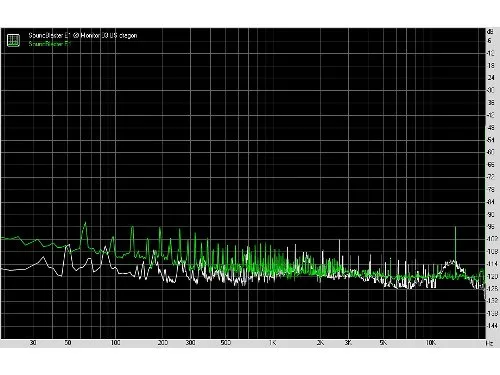The image size is (500, 375).
Task: Click the 100 Hz frequency axis label
Action: pos(115,343)
